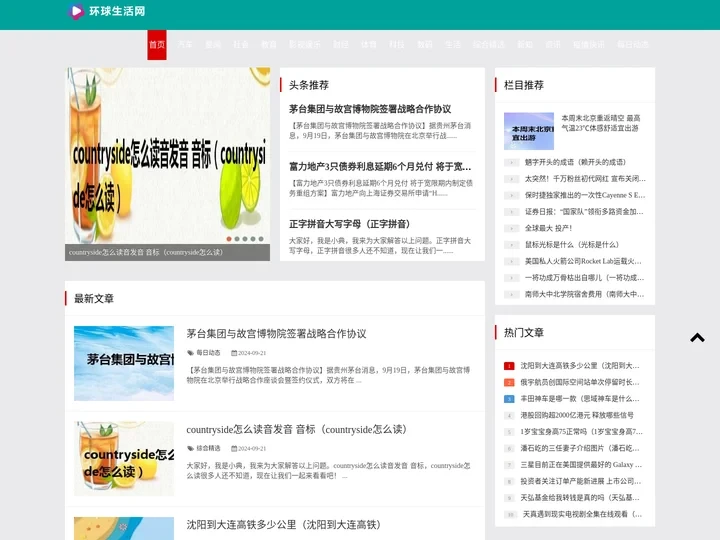
Task: Click the 茅台集团与故宫 article thumbnail
Action: 124,363
